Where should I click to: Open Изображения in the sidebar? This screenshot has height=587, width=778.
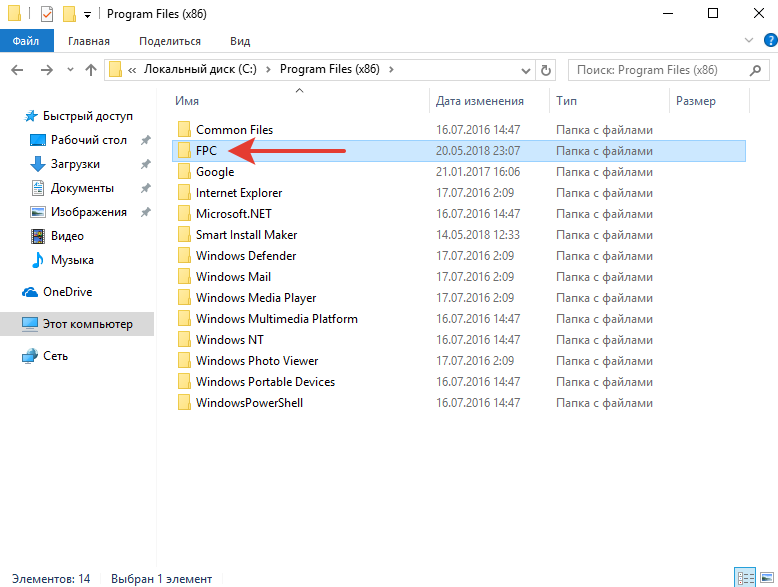pyautogui.click(x=89, y=212)
